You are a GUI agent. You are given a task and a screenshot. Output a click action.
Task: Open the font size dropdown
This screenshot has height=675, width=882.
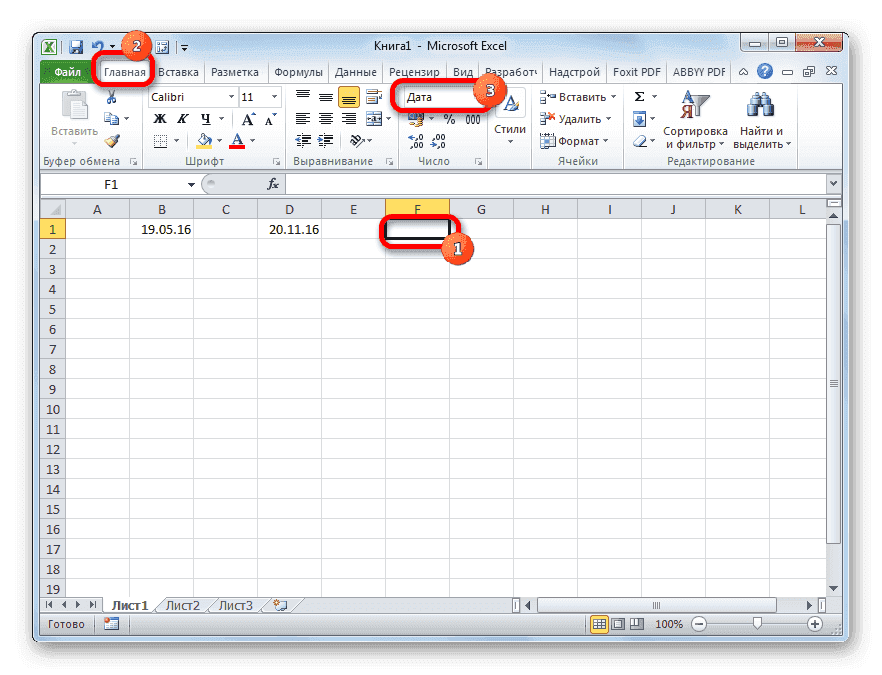point(273,97)
